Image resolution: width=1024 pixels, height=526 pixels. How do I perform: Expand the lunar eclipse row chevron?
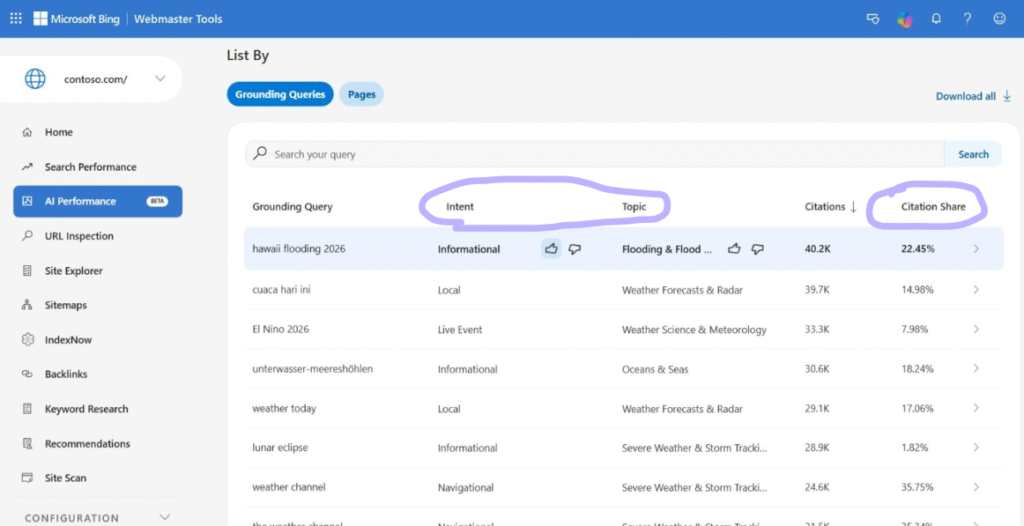tap(976, 448)
